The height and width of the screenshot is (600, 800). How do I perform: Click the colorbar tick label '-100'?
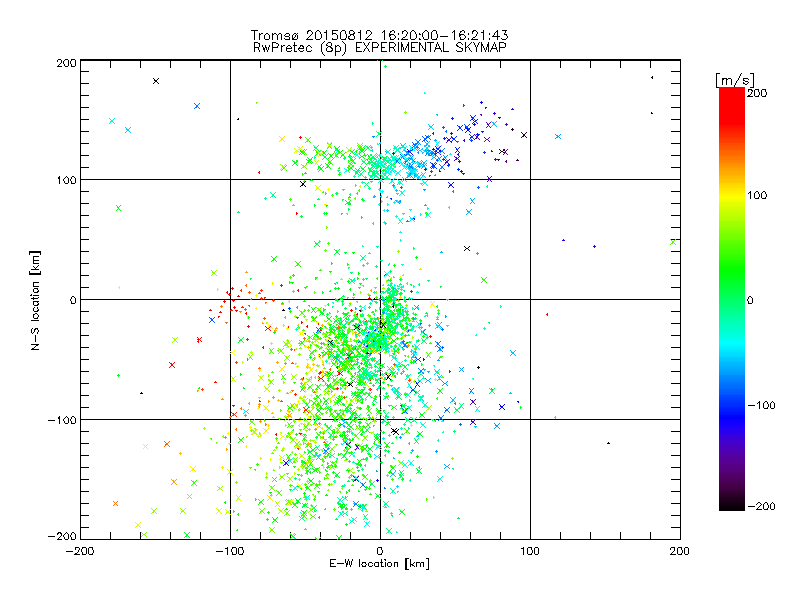coord(761,405)
